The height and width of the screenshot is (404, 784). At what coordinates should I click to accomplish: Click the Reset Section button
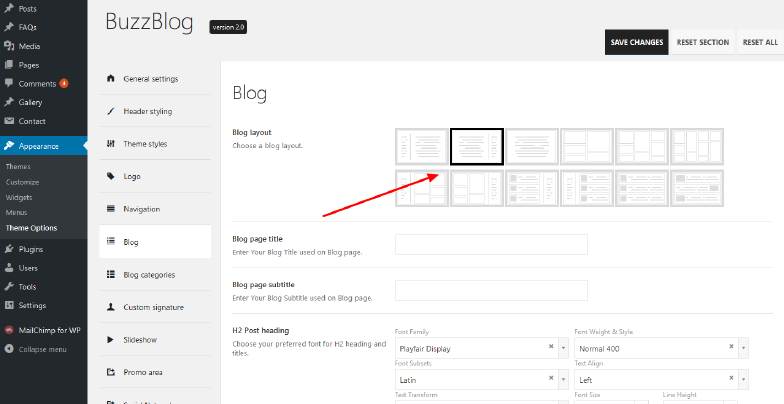pyautogui.click(x=702, y=42)
